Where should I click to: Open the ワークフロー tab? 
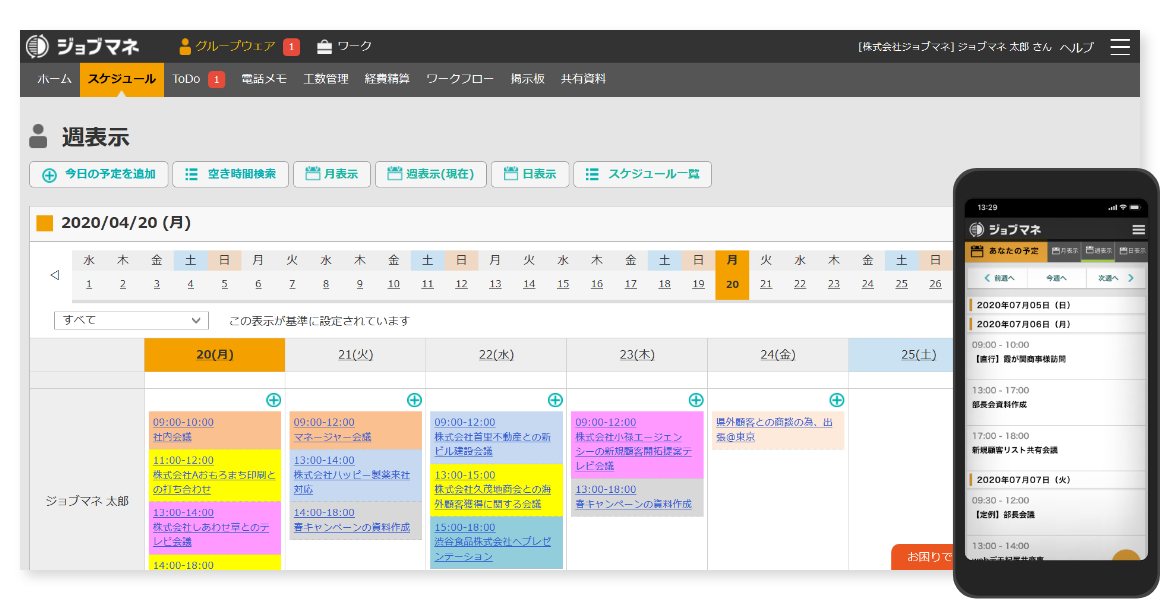coord(460,79)
